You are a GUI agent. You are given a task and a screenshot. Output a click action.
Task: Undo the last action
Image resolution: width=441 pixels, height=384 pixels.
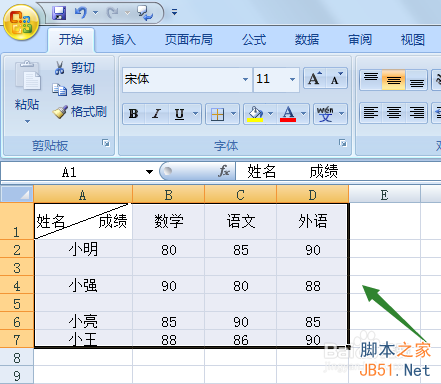[81, 13]
